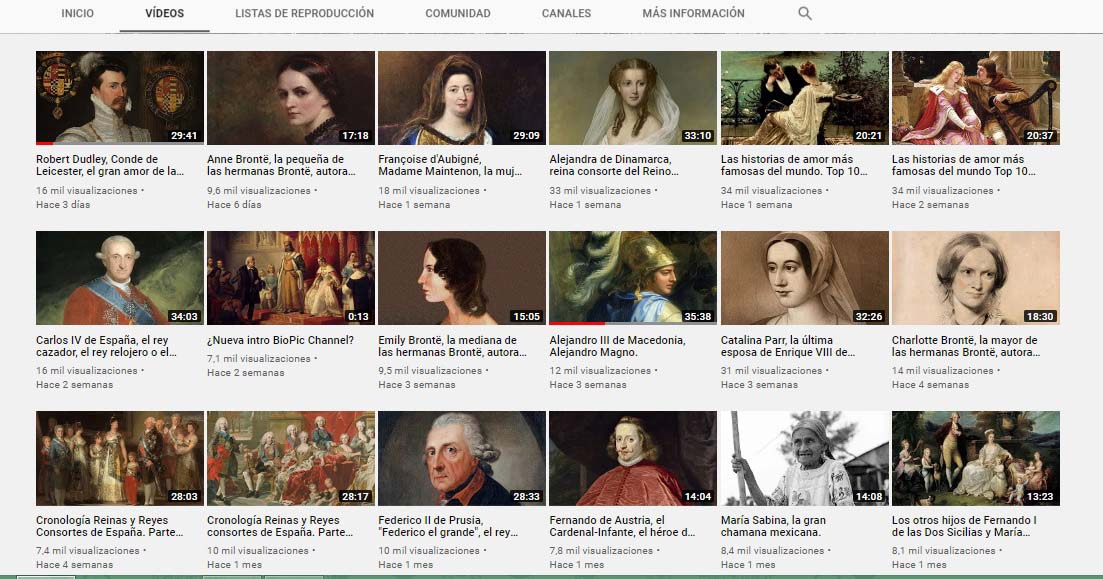Open the INICIO tab

(77, 13)
